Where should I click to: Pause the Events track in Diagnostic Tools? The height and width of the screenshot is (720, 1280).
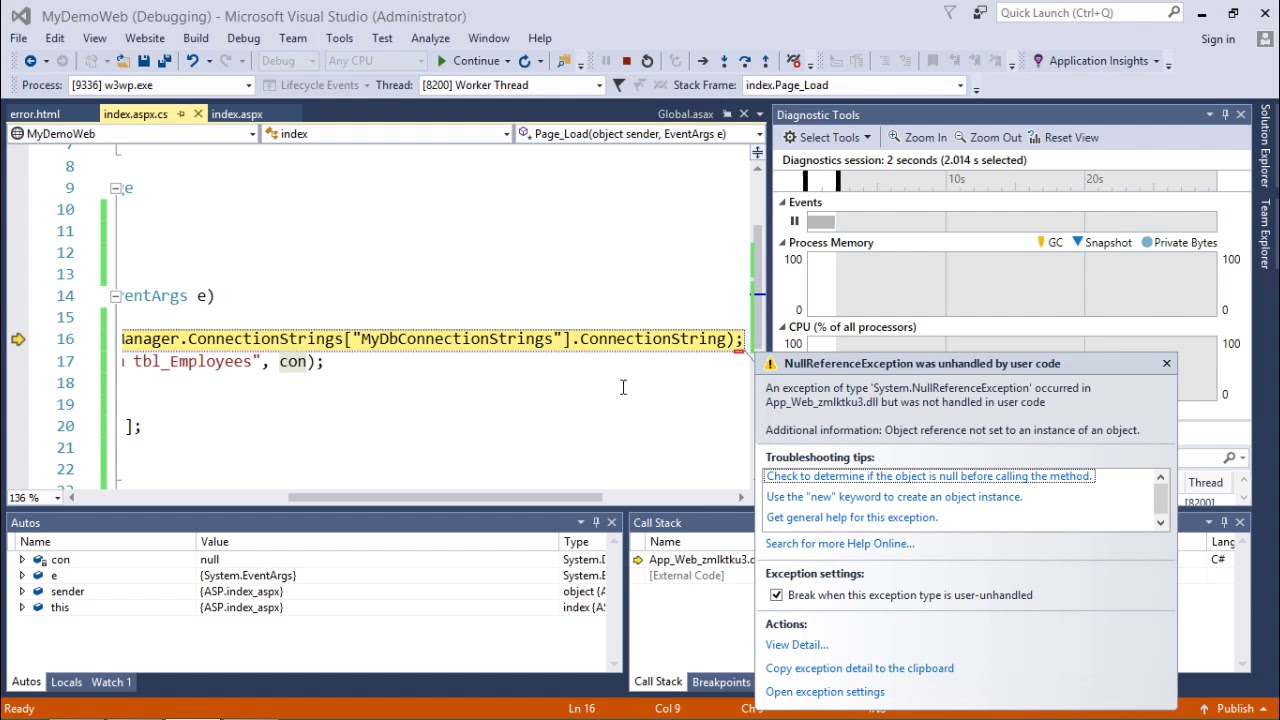[795, 221]
